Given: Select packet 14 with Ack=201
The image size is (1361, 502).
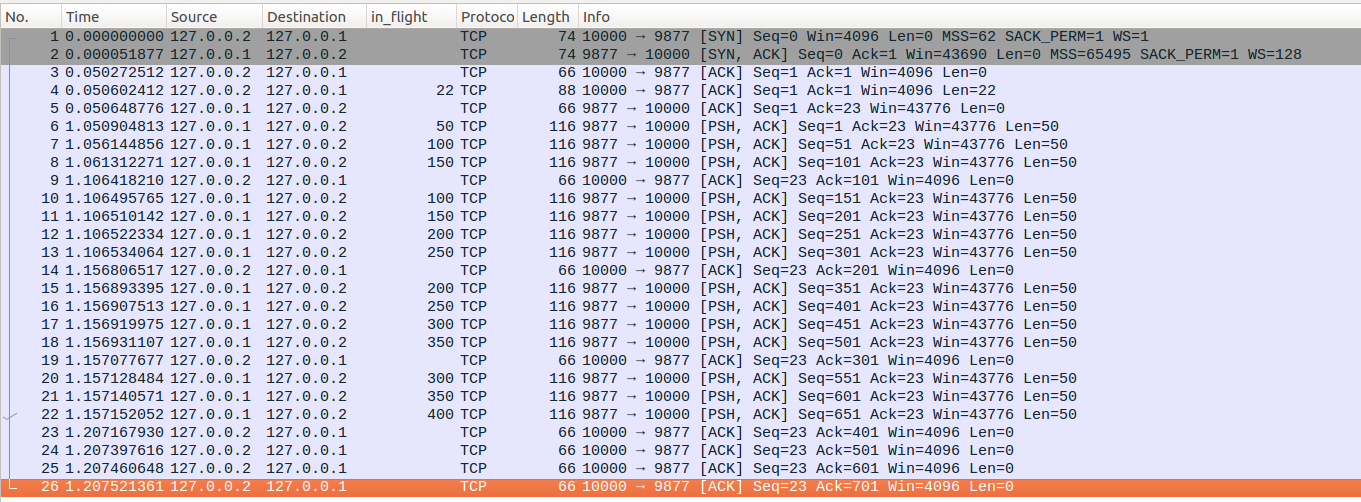Looking at the screenshot, I should click(x=680, y=271).
